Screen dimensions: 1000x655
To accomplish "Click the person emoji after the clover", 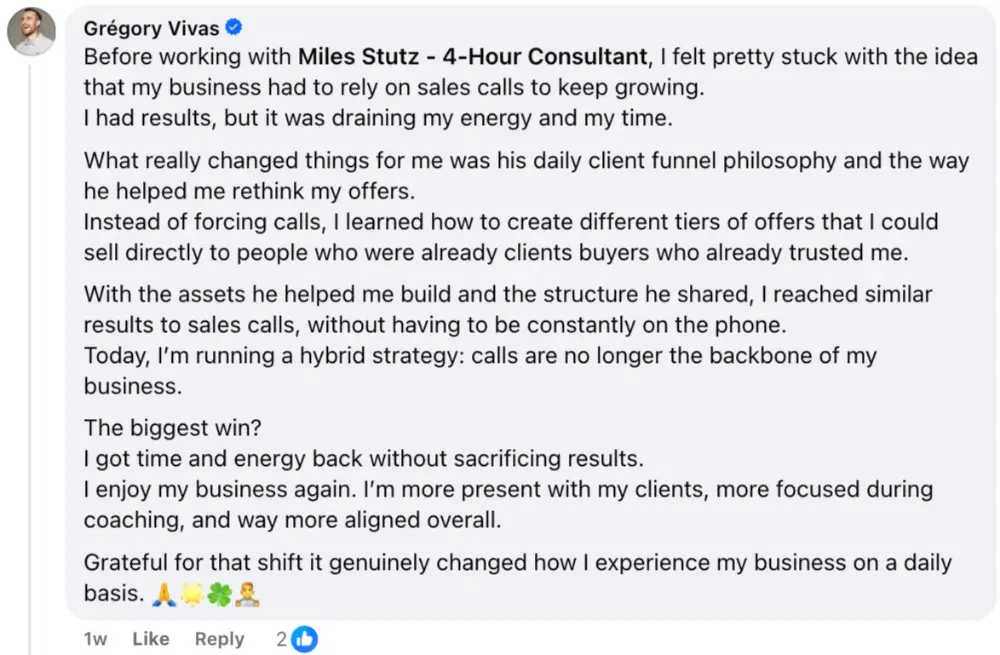I will tap(247, 594).
